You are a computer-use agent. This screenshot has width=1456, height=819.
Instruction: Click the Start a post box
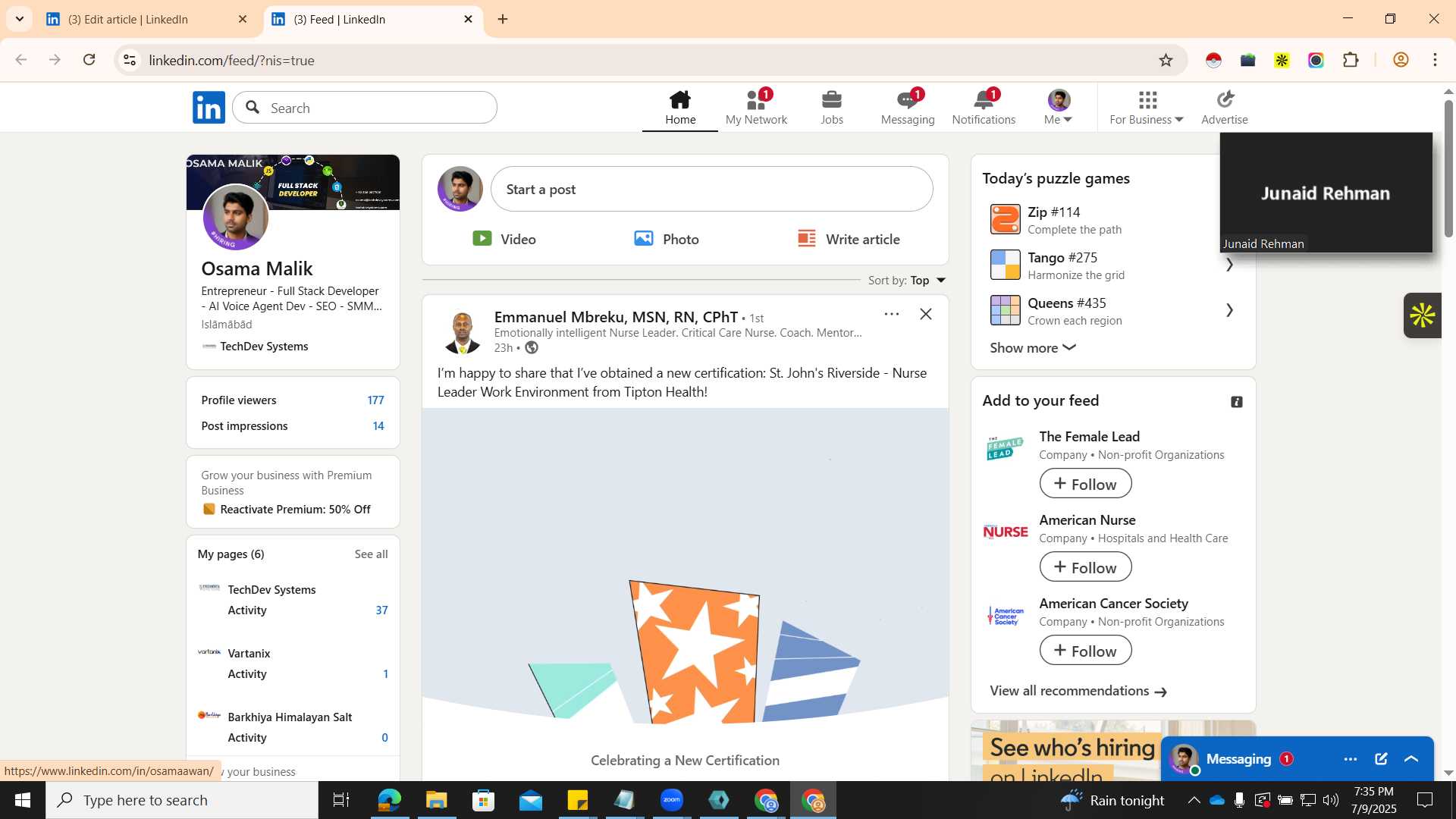click(711, 189)
